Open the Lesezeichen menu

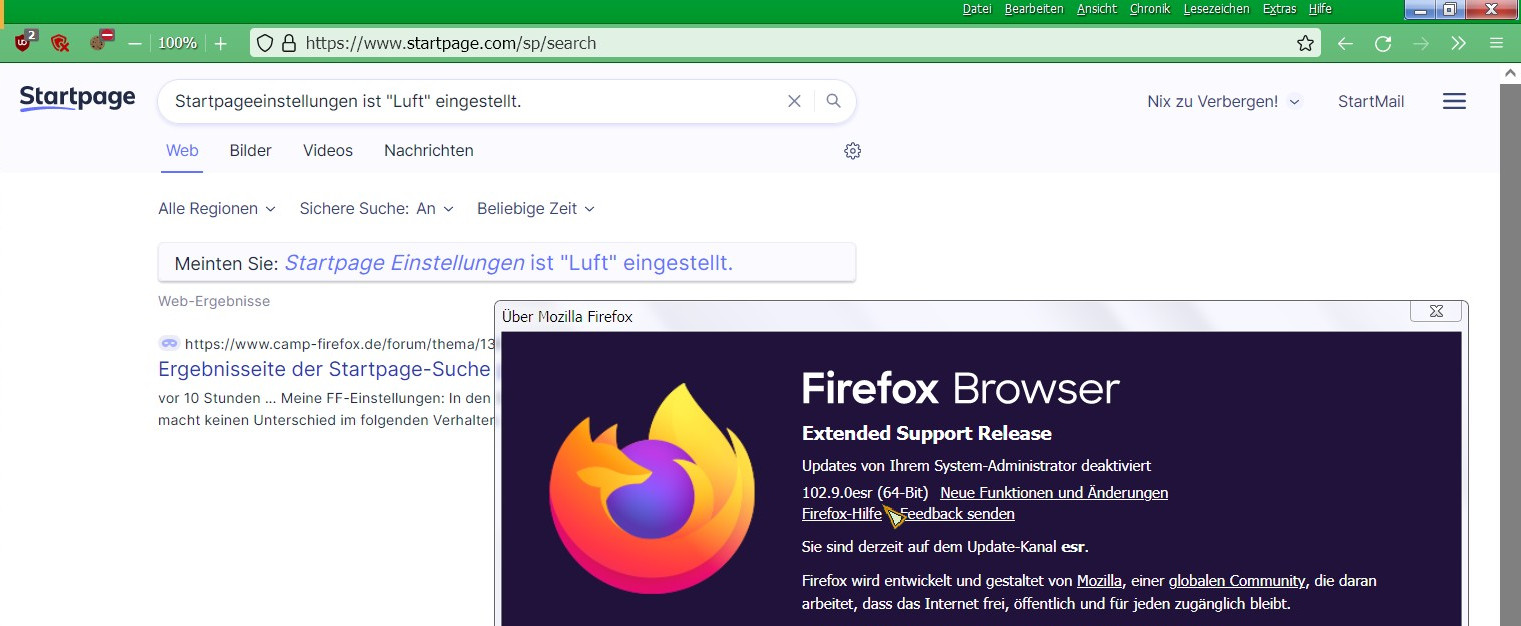pos(1216,9)
